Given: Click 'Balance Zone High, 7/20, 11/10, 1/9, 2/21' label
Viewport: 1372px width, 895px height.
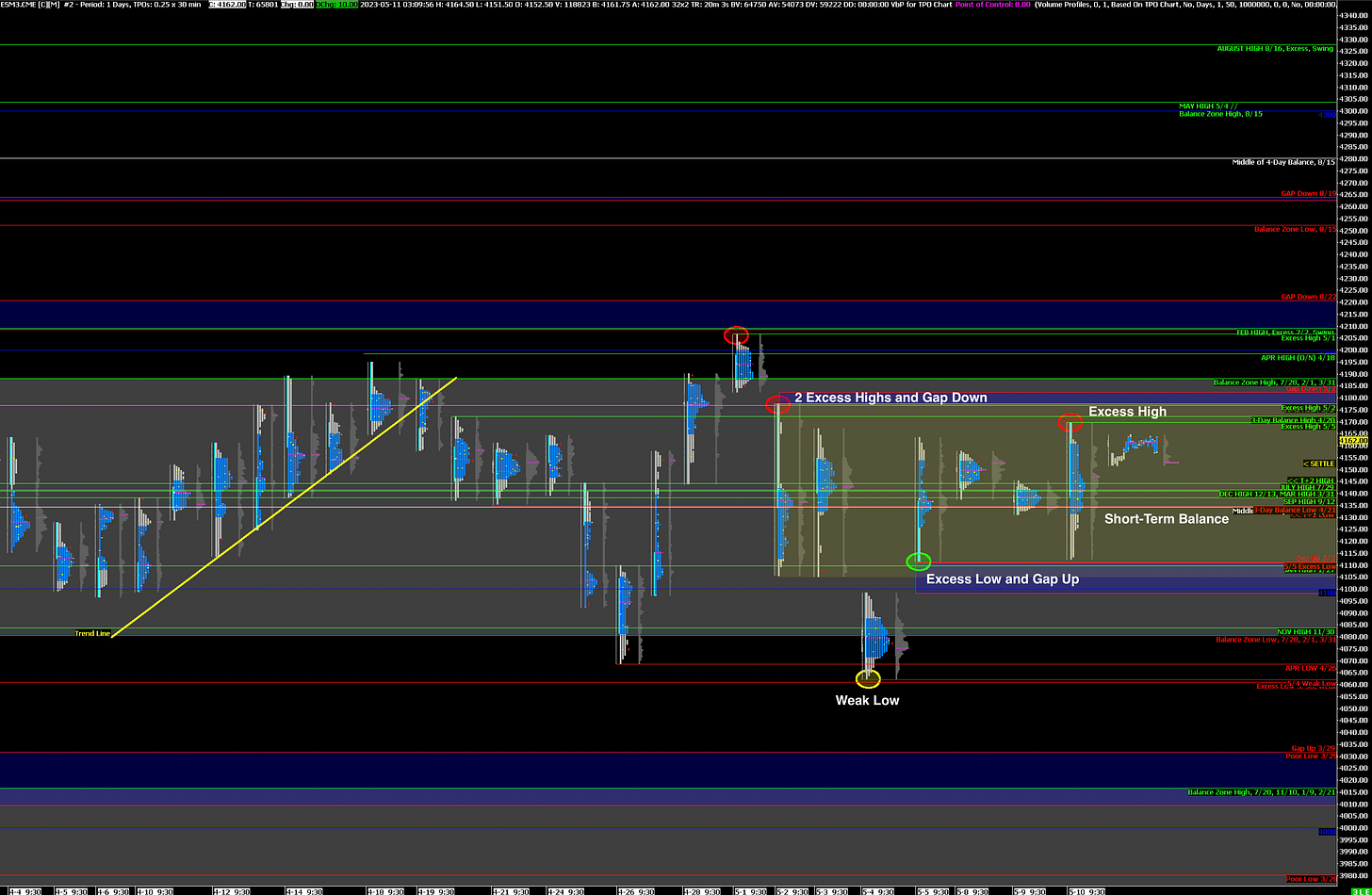Looking at the screenshot, I should click(1261, 792).
